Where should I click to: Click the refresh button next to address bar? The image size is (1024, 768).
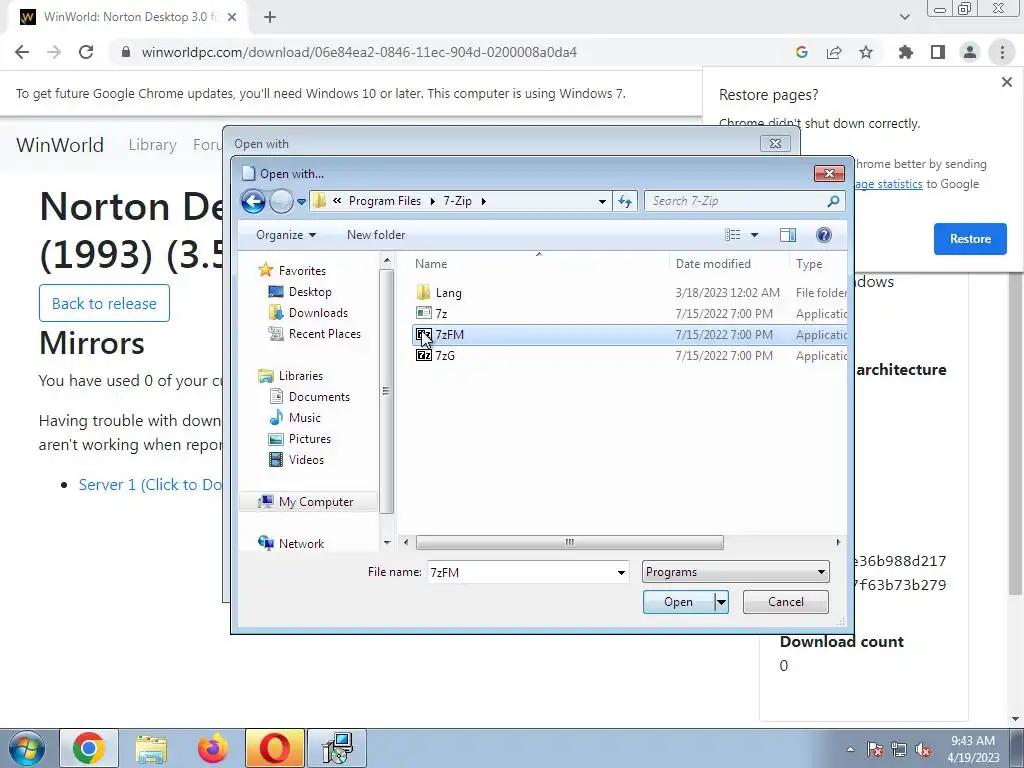pyautogui.click(x=625, y=202)
